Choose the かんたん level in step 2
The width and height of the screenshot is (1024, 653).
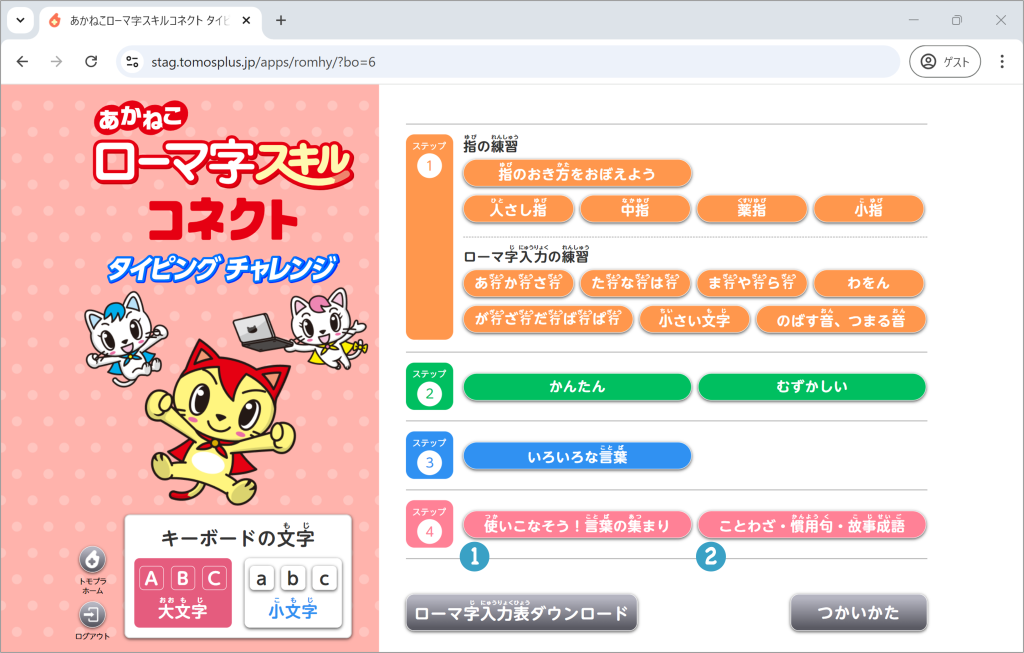577,387
